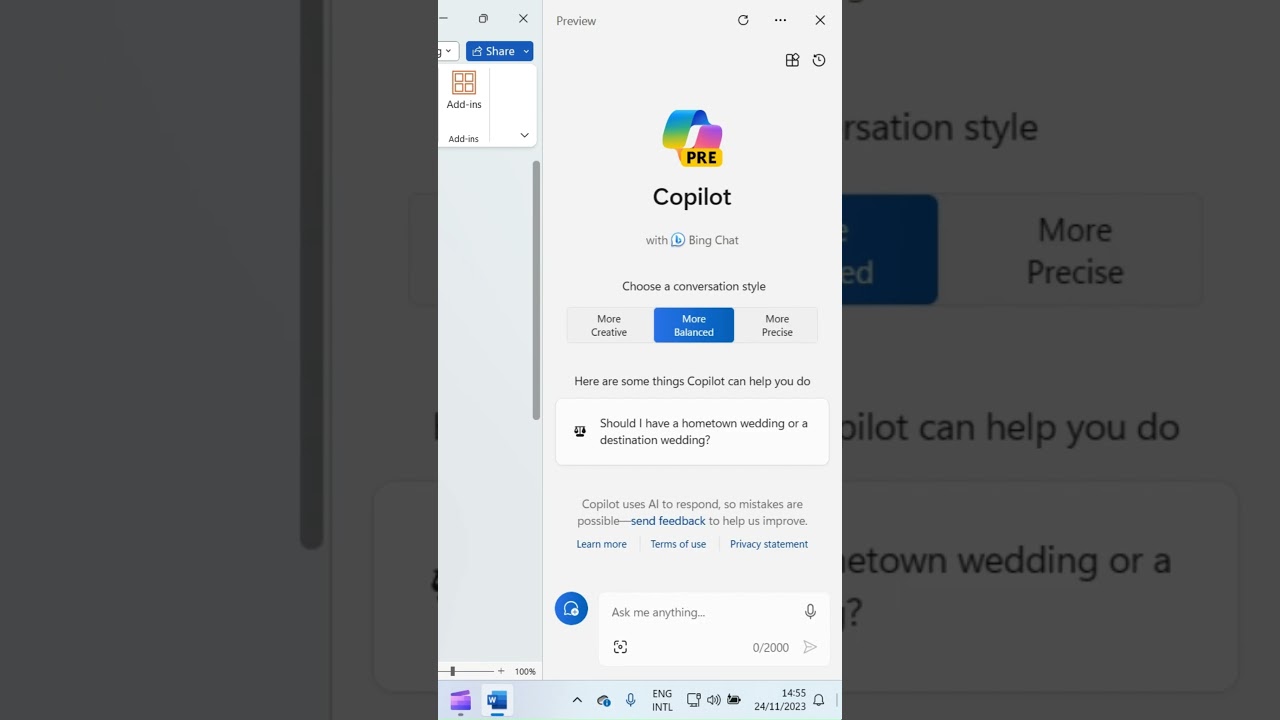Open the Clipchamp app in the taskbar
1280x720 pixels.
tap(460, 700)
